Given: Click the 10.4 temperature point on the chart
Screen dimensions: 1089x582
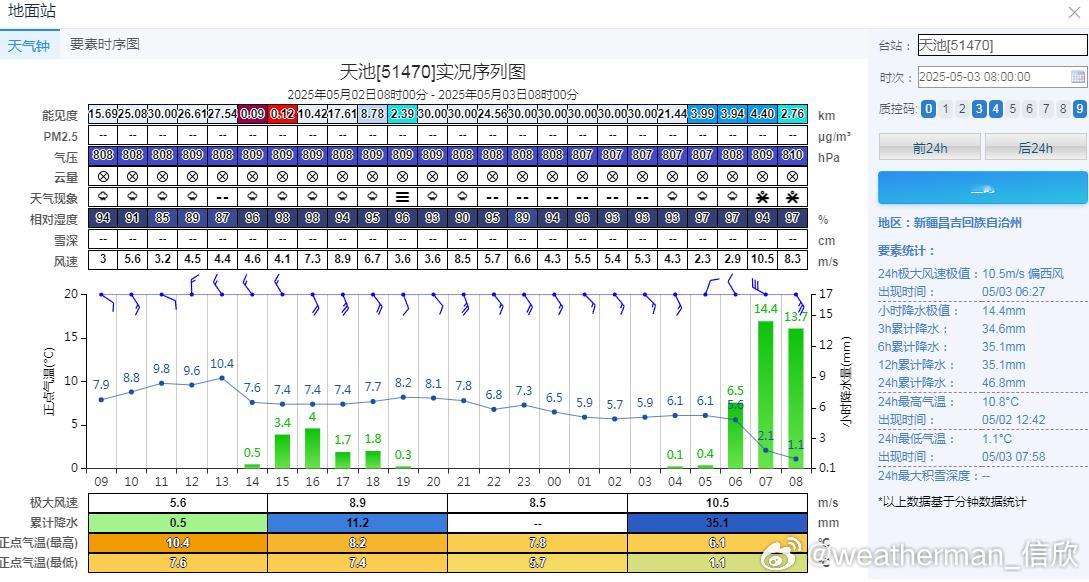Looking at the screenshot, I should 222,378.
